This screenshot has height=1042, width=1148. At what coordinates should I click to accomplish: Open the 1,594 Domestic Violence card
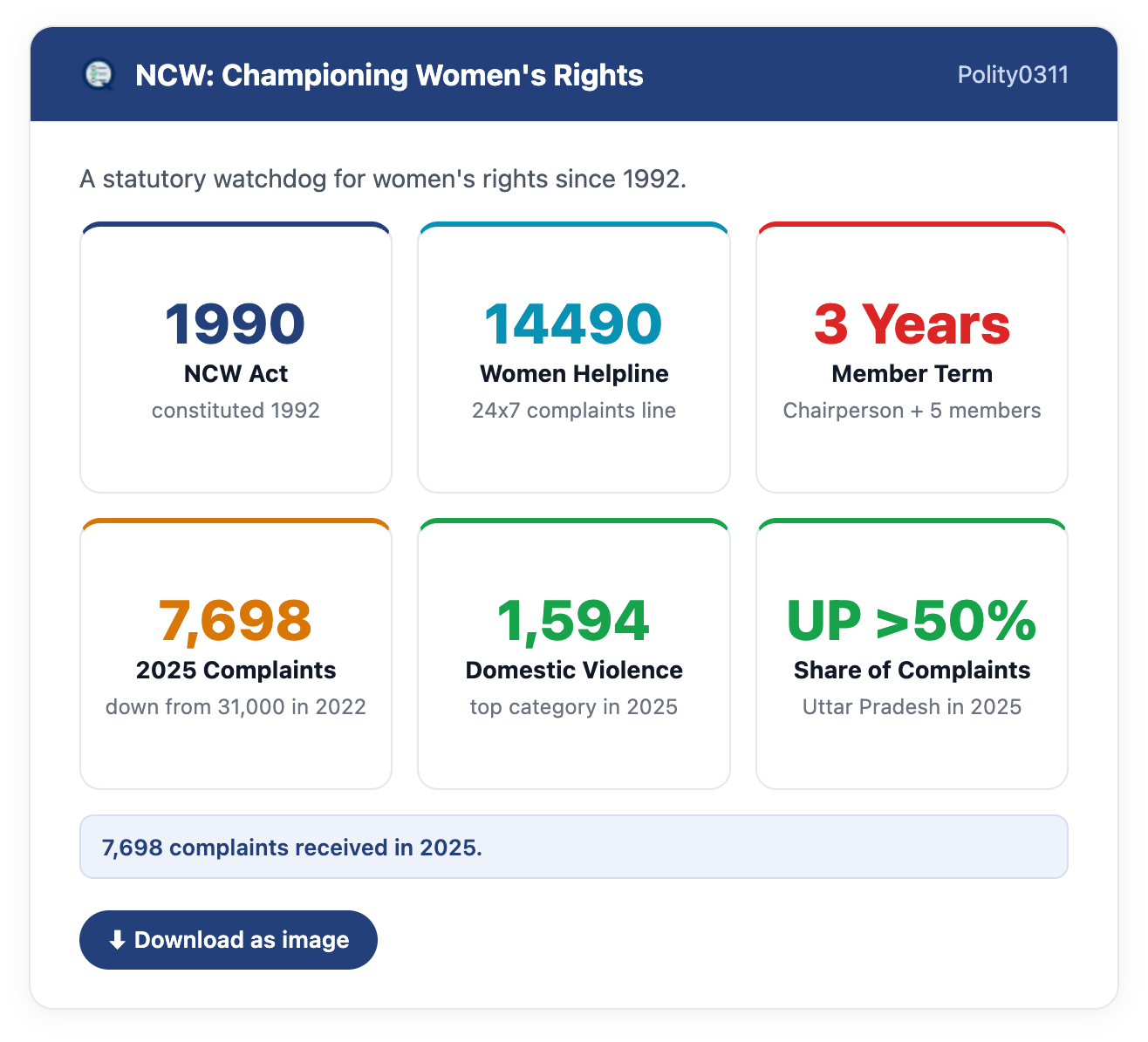click(x=574, y=654)
